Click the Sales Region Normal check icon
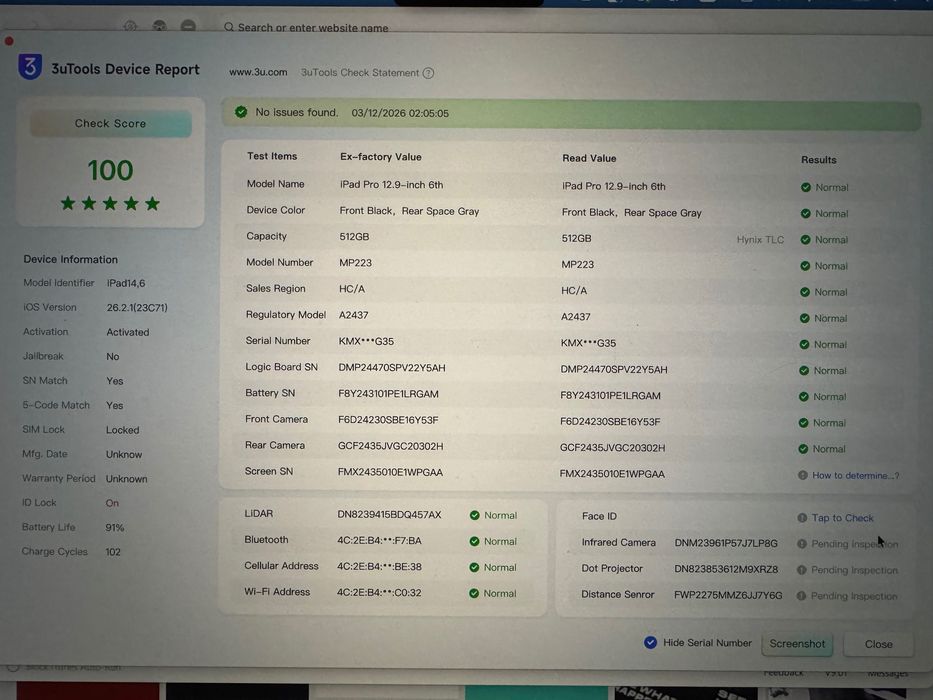This screenshot has height=700, width=933. [805, 292]
